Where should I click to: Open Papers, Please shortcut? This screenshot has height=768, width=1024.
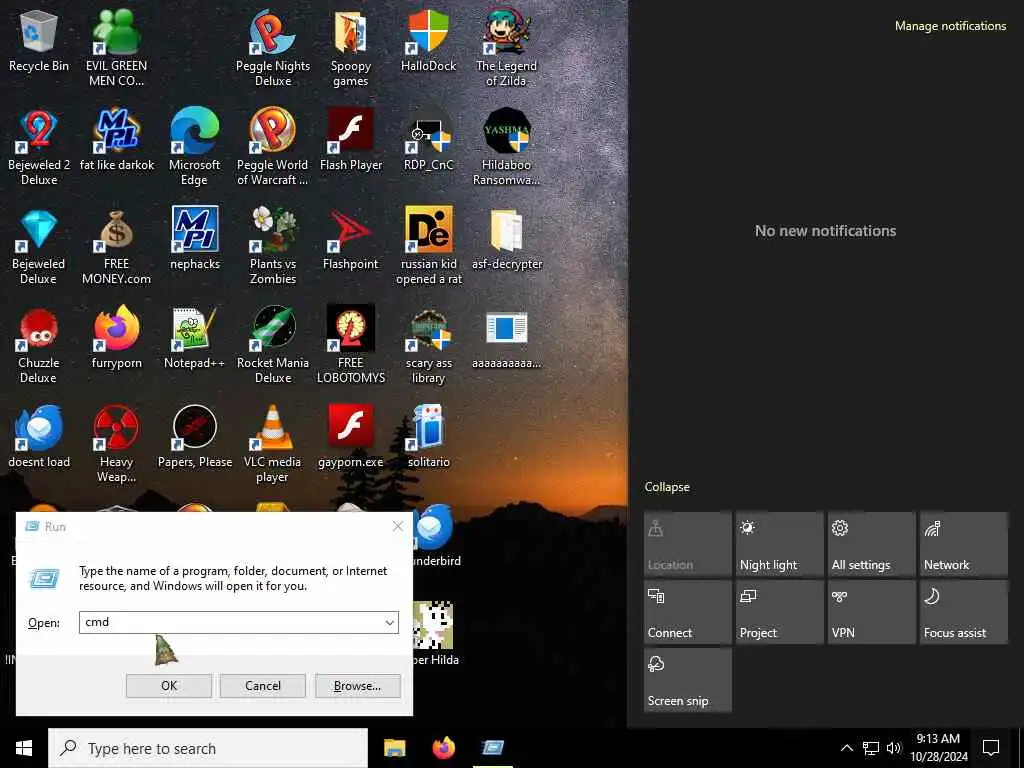(194, 437)
